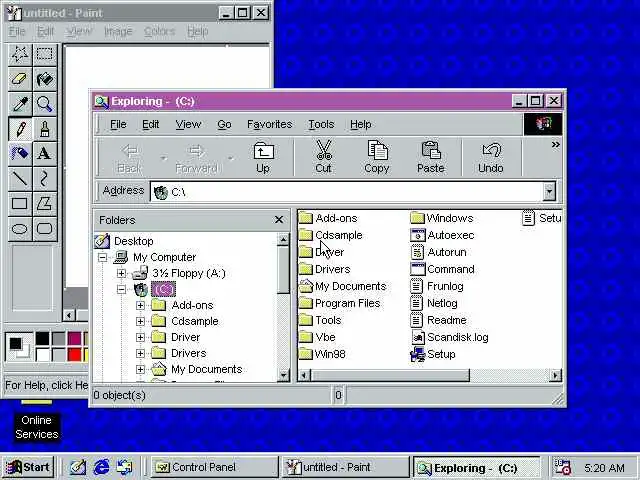The height and width of the screenshot is (480, 640).
Task: Open the File menu in Explorer
Action: point(118,124)
